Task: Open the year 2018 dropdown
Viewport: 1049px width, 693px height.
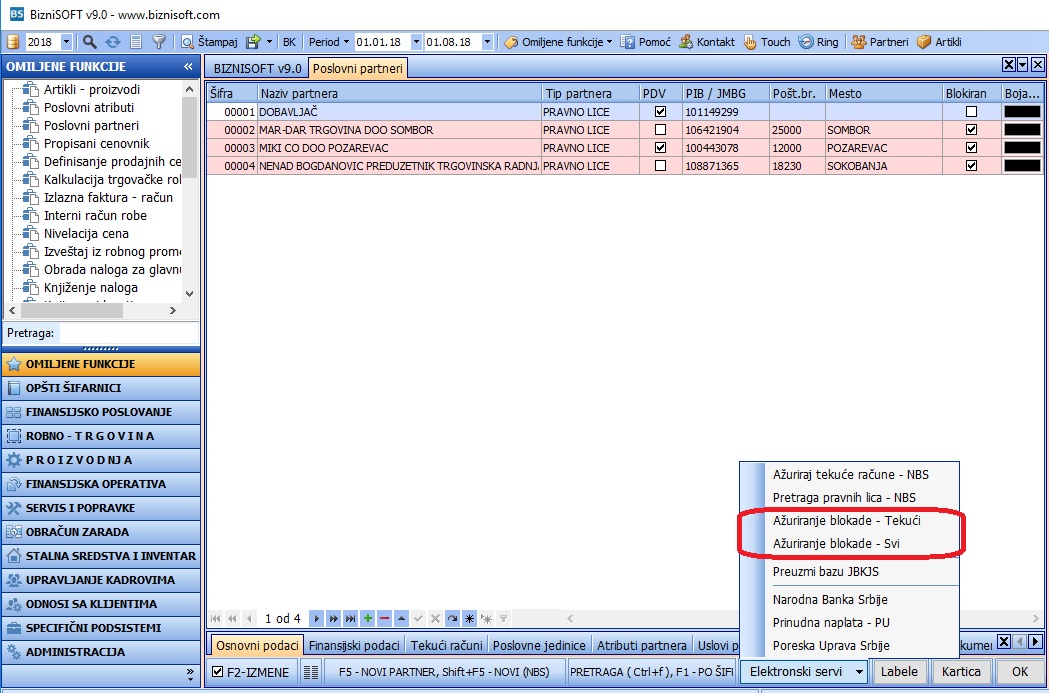Action: click(66, 42)
